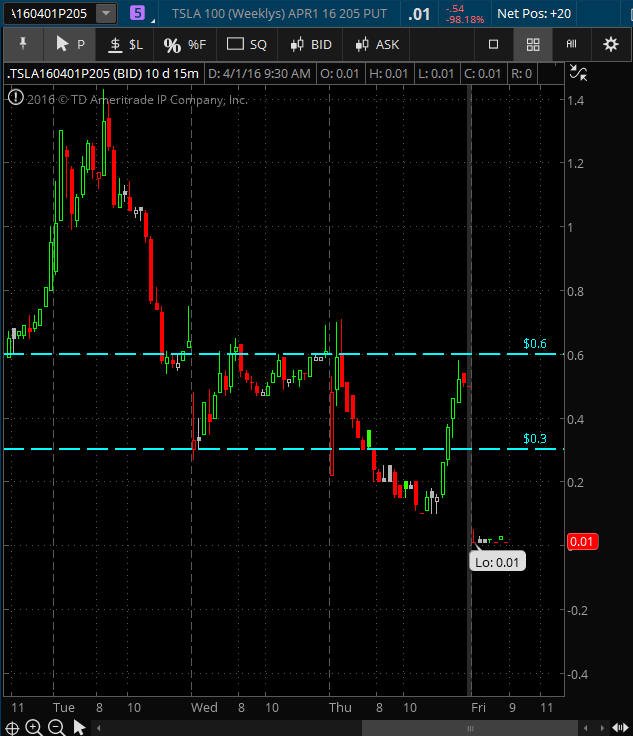The image size is (633, 736).
Task: Open chart settings gear icon
Action: 610,45
